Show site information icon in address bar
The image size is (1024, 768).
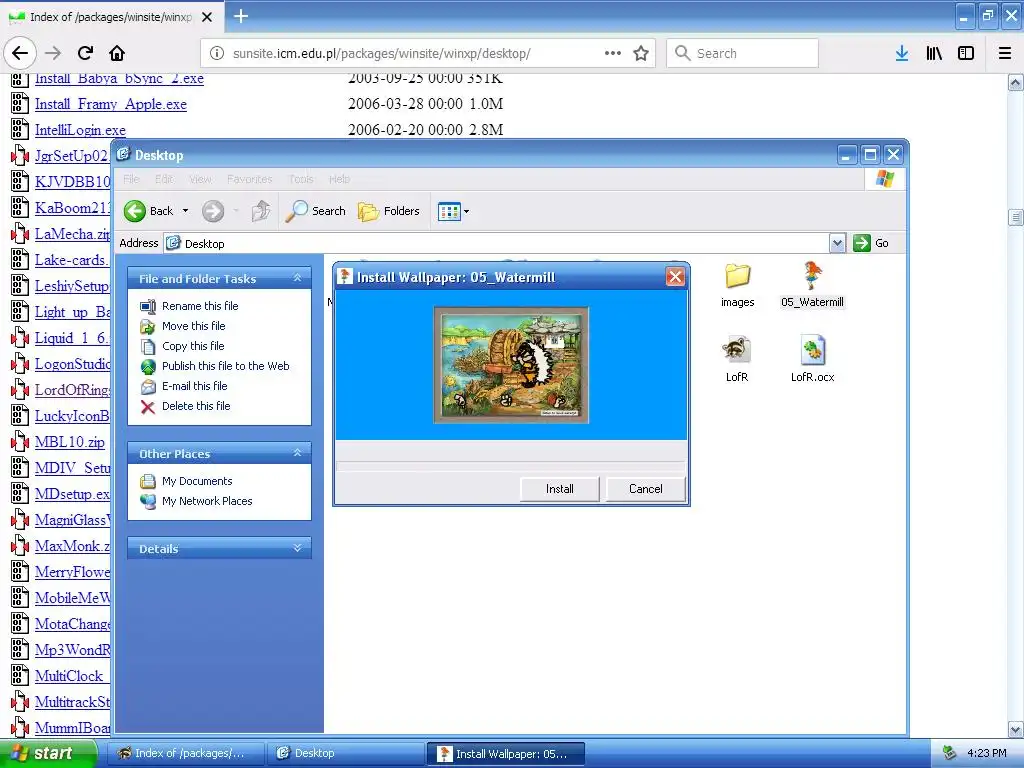(x=217, y=53)
